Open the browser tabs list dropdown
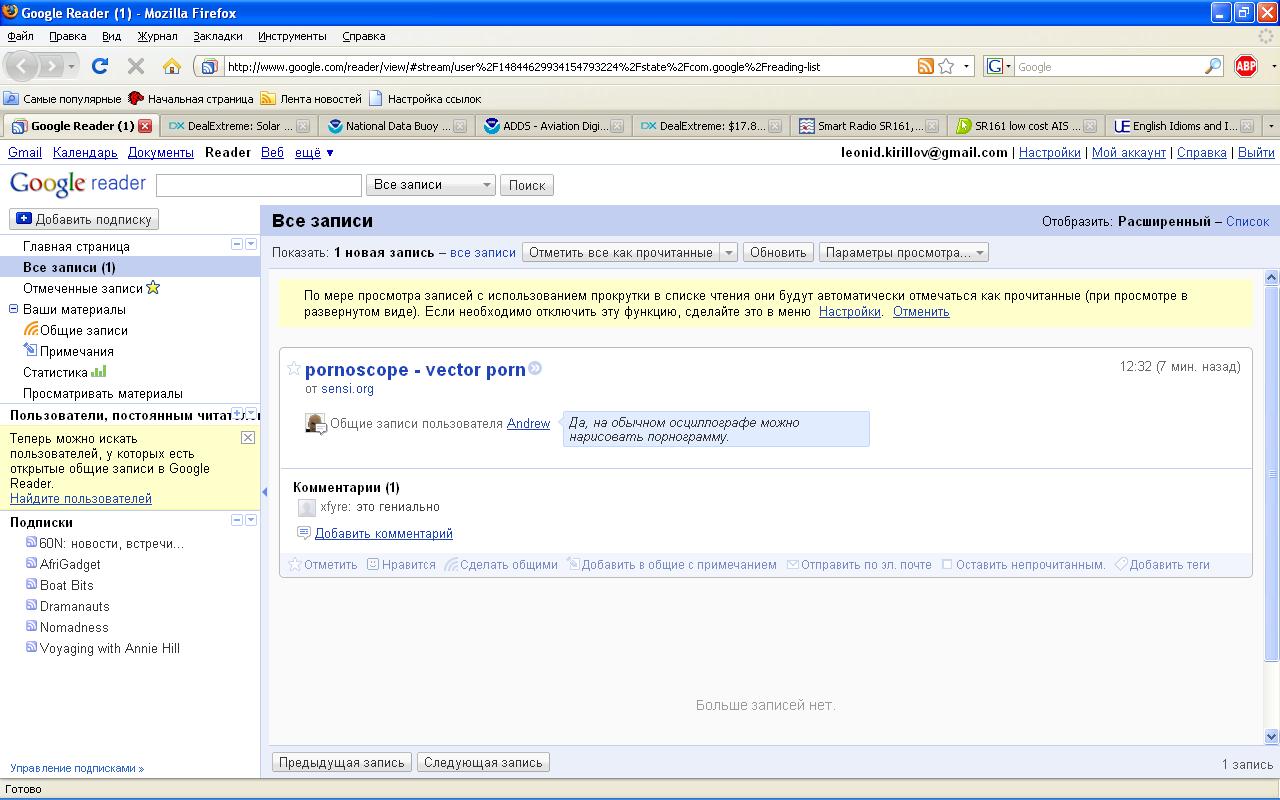The width and height of the screenshot is (1280, 800). pos(1271,126)
